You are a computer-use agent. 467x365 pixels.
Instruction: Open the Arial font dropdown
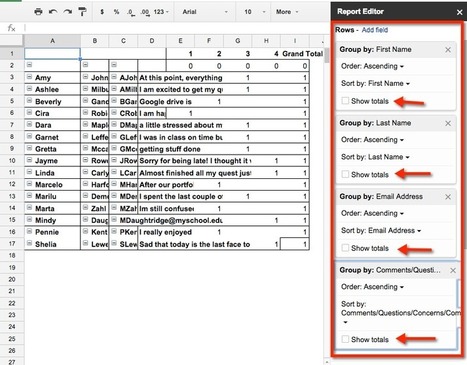tap(205, 12)
